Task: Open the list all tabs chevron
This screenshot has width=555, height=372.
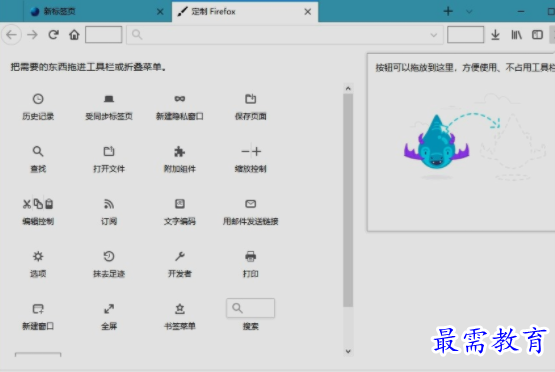Action: [469, 12]
